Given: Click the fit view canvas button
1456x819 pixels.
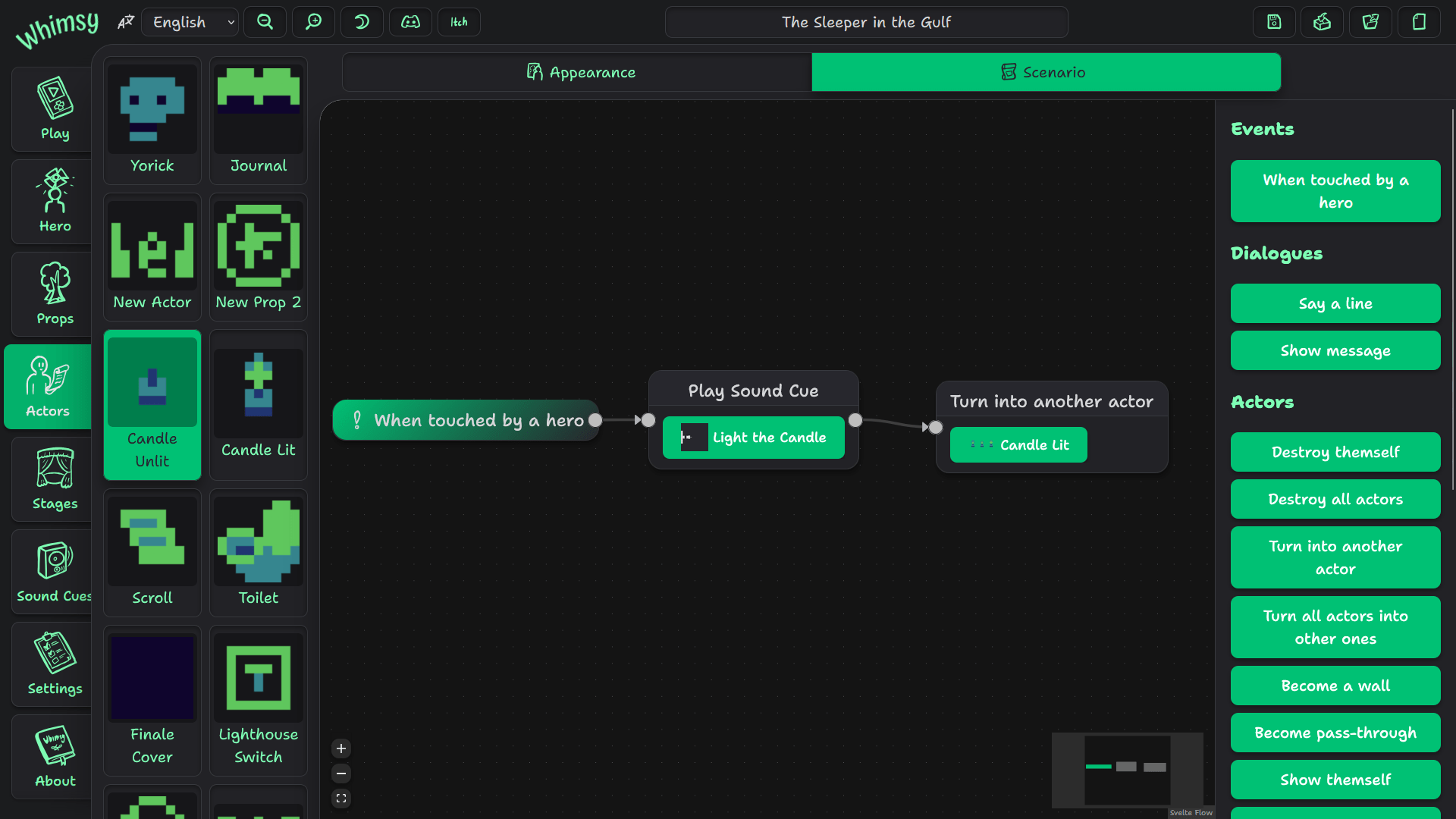Looking at the screenshot, I should tap(341, 799).
